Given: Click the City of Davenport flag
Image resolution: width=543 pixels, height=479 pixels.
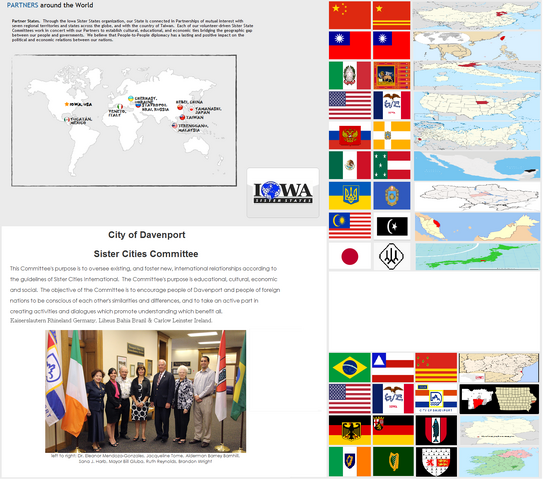Looking at the screenshot, I should [x=436, y=399].
